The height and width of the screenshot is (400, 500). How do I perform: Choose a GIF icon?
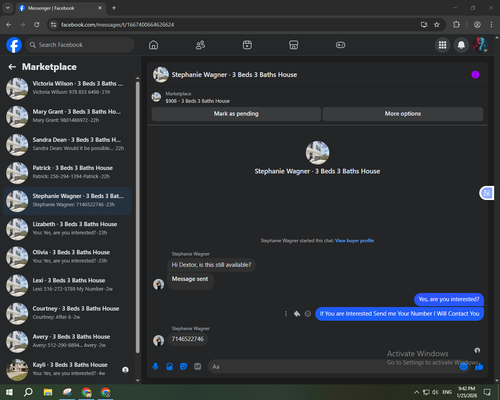(x=198, y=367)
